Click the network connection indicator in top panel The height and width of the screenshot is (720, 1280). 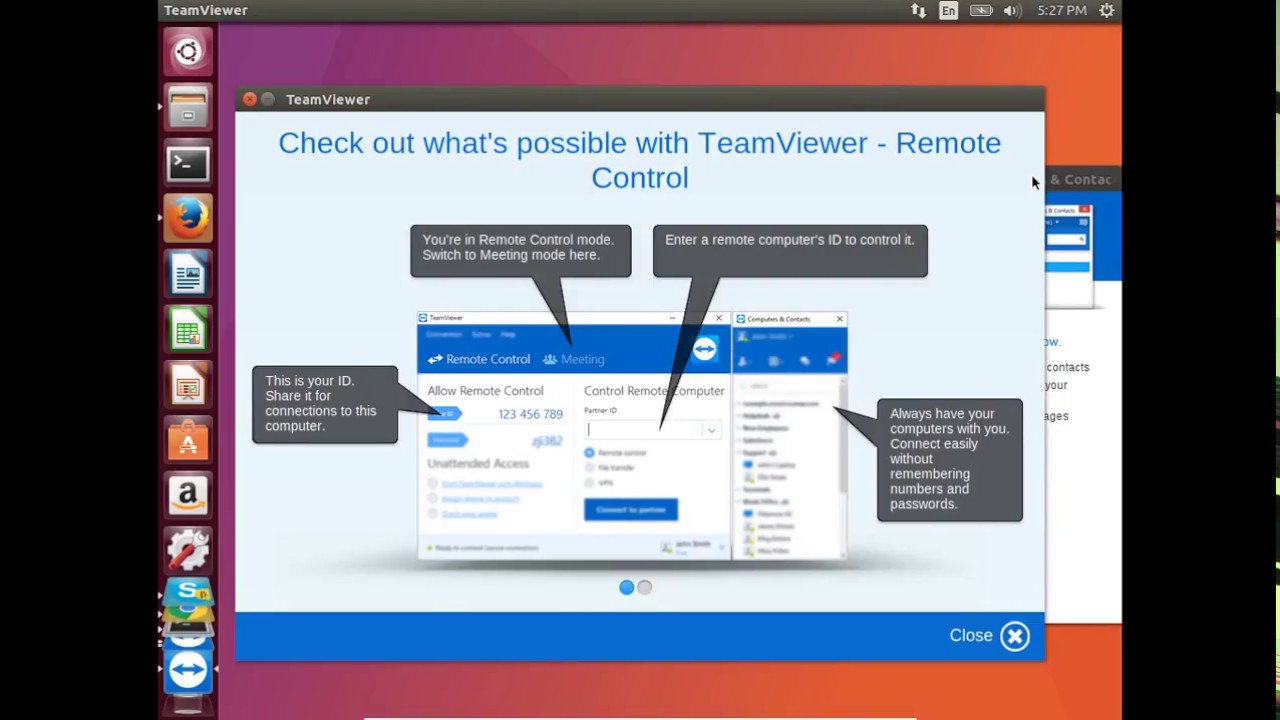click(x=918, y=10)
